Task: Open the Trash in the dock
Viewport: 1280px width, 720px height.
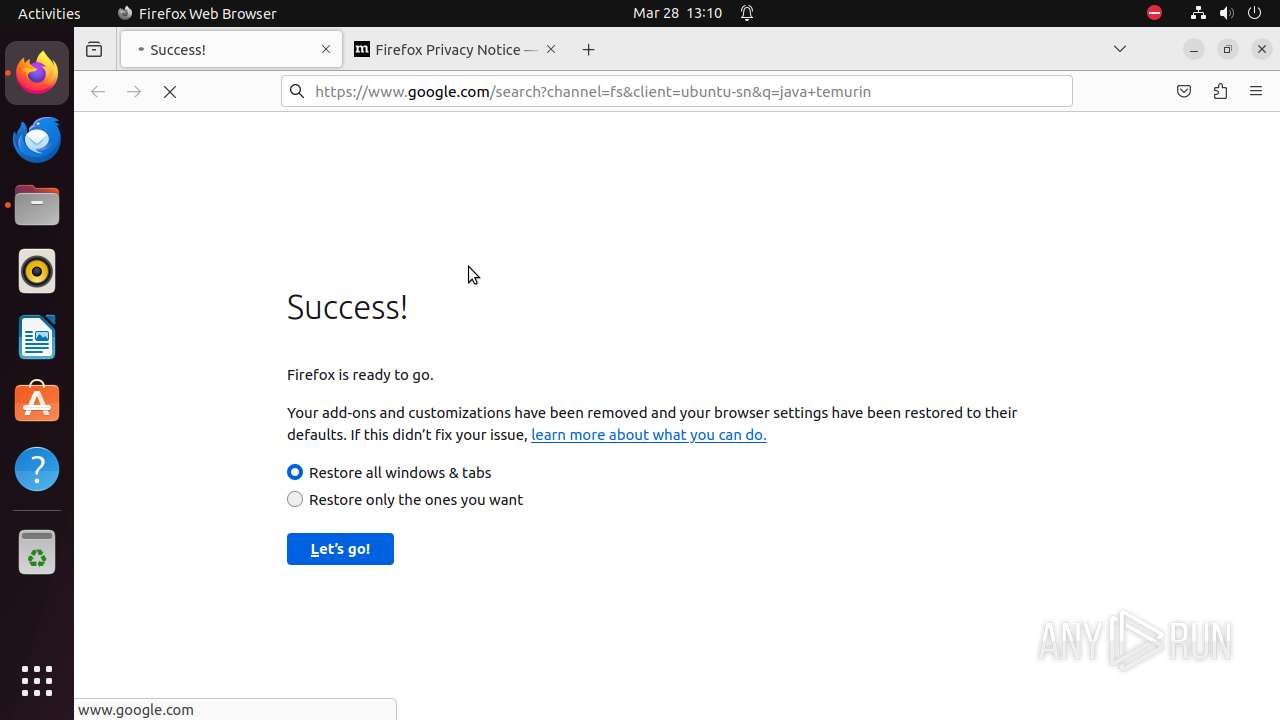Action: (x=37, y=551)
